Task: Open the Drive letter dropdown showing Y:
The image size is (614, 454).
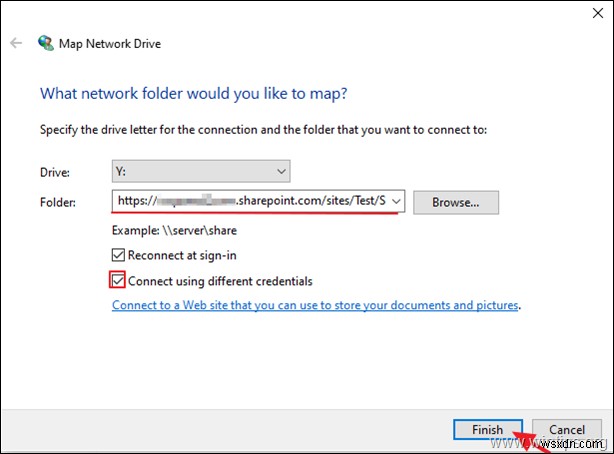Action: pyautogui.click(x=202, y=171)
